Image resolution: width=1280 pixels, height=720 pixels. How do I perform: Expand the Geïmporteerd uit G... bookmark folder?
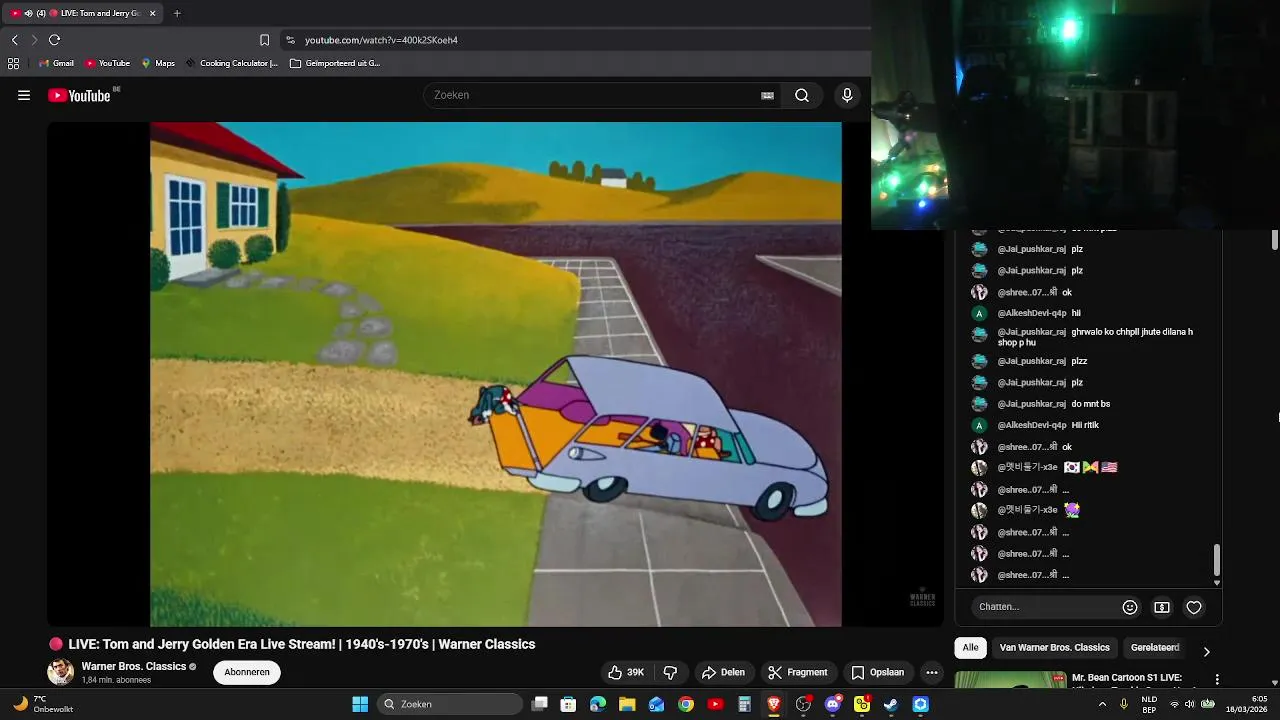335,63
